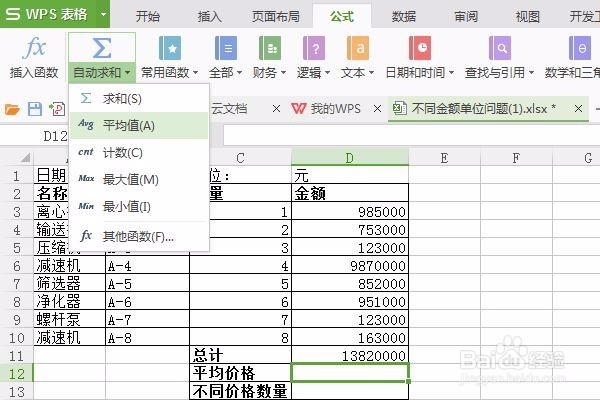Viewport: 600px width, 400px height.
Task: Select the 筛选器 cell
Action: (x=70, y=284)
